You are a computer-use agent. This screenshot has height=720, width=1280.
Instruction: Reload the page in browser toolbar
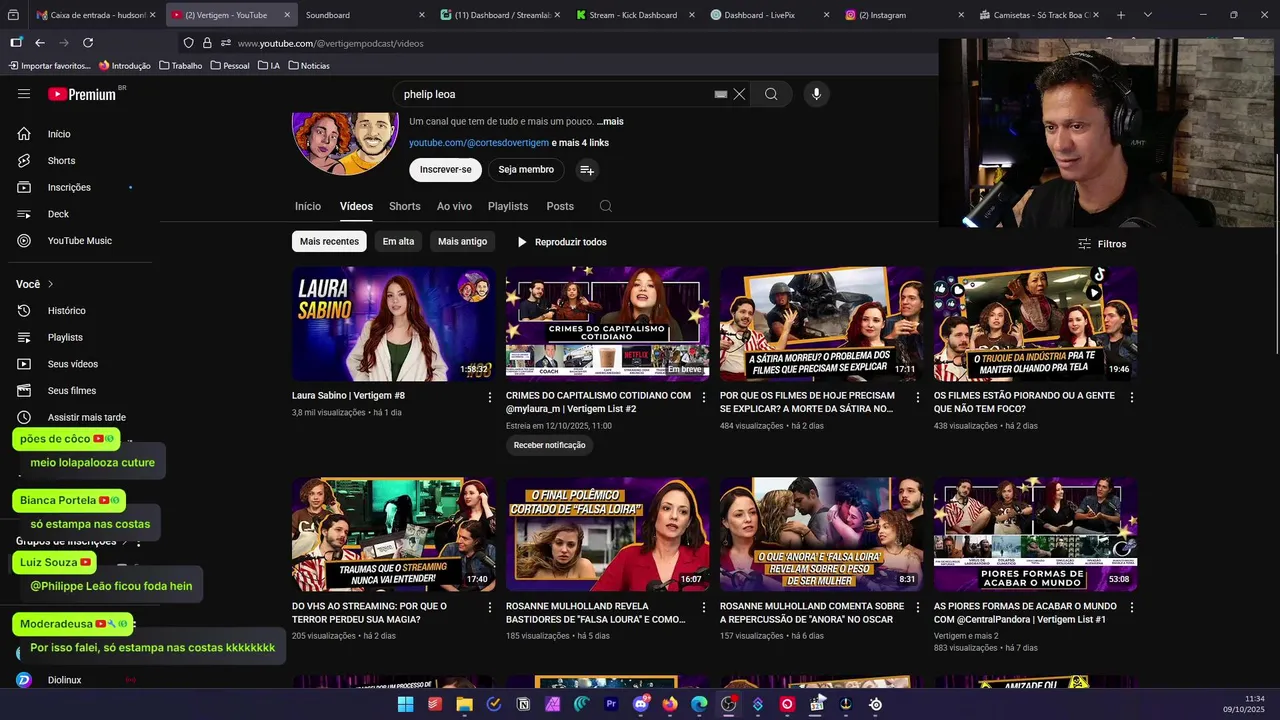tap(88, 43)
